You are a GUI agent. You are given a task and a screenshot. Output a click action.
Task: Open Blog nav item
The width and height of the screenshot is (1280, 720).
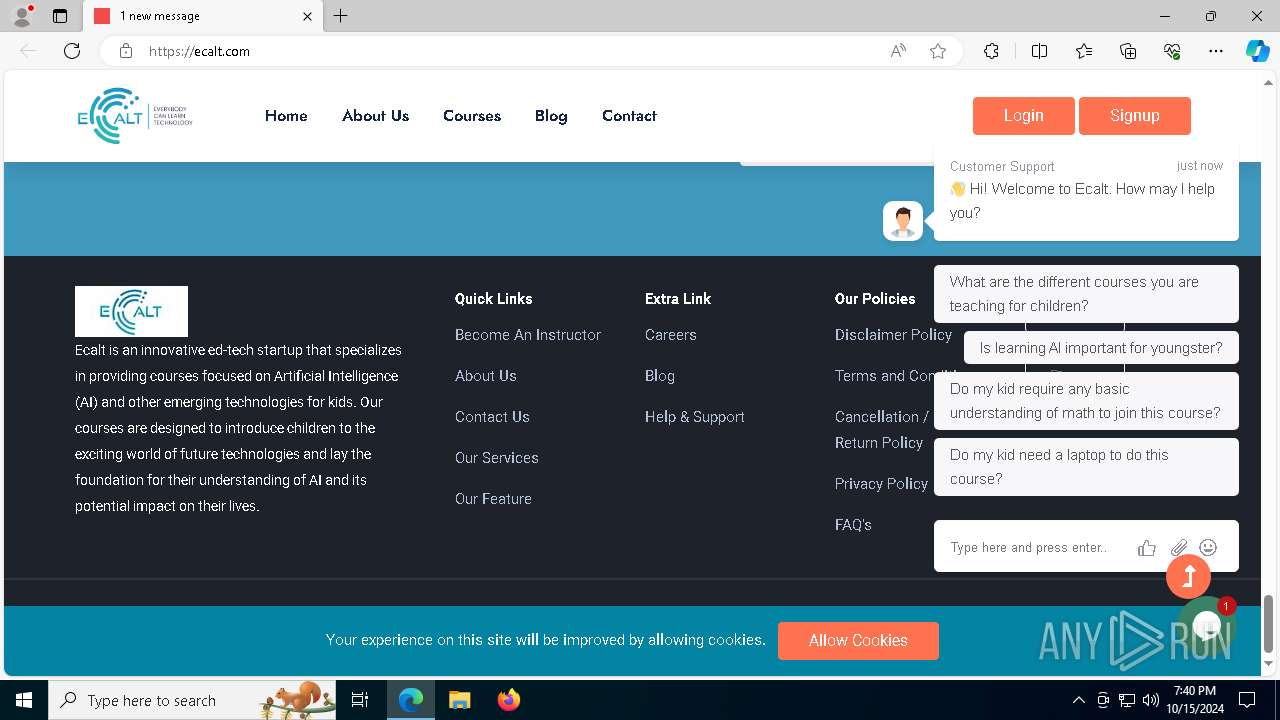(551, 116)
